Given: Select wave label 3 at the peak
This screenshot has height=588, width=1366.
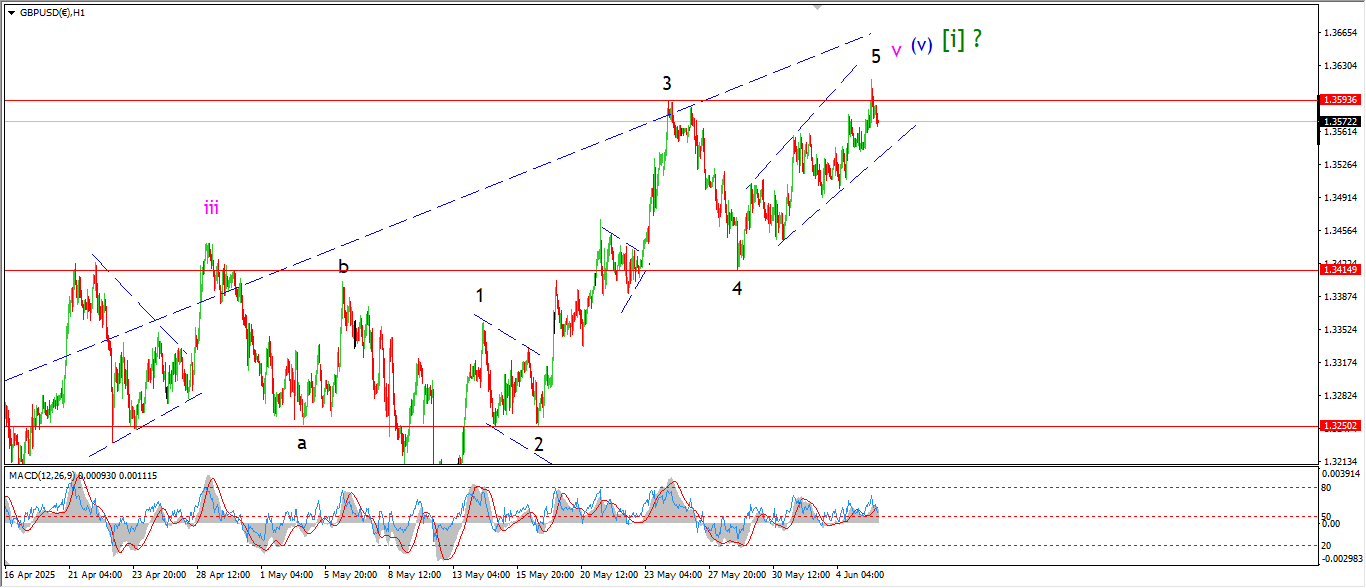Looking at the screenshot, I should tap(665, 83).
